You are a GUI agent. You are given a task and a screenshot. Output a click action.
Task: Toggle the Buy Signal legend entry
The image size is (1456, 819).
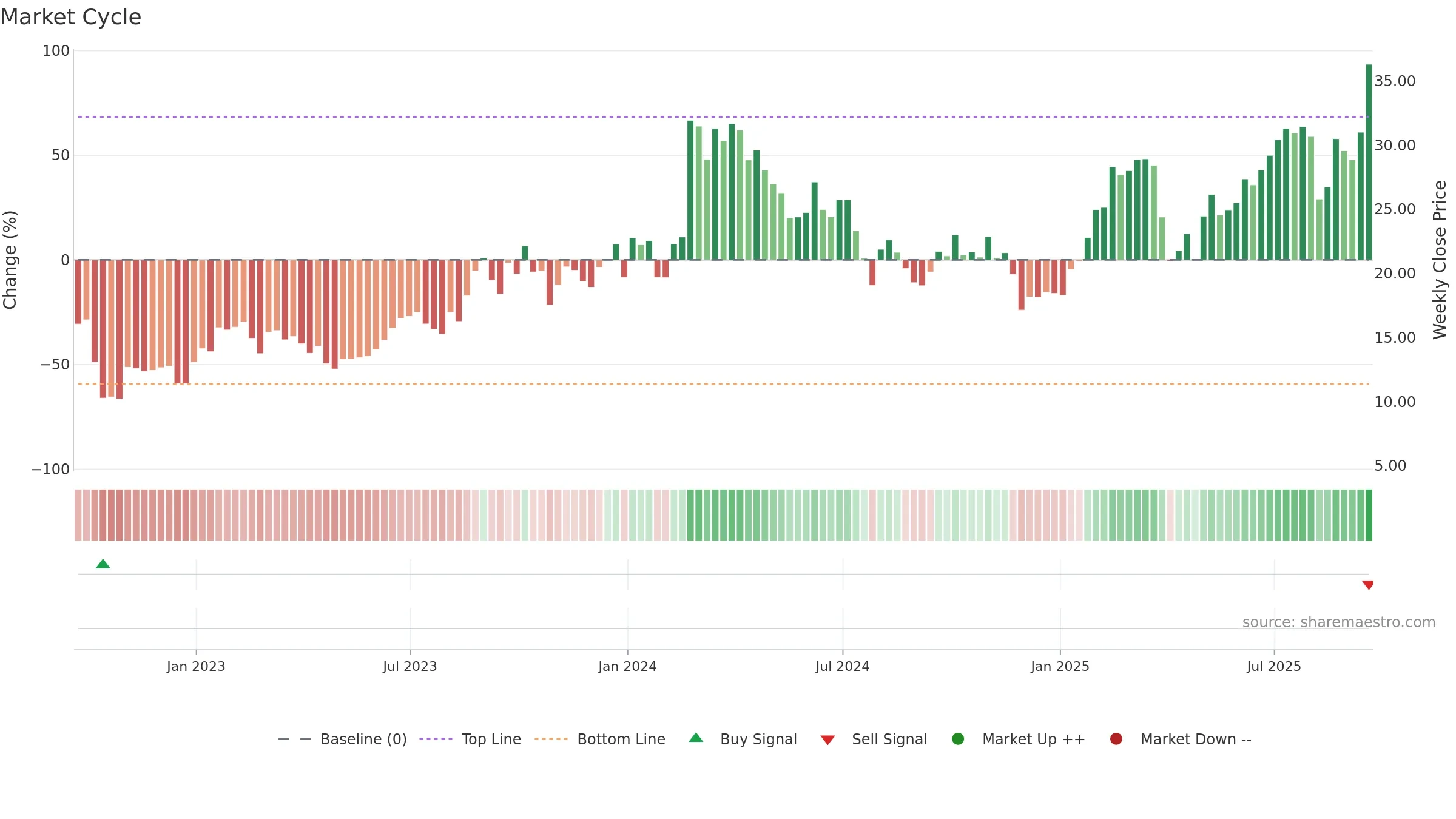click(743, 739)
